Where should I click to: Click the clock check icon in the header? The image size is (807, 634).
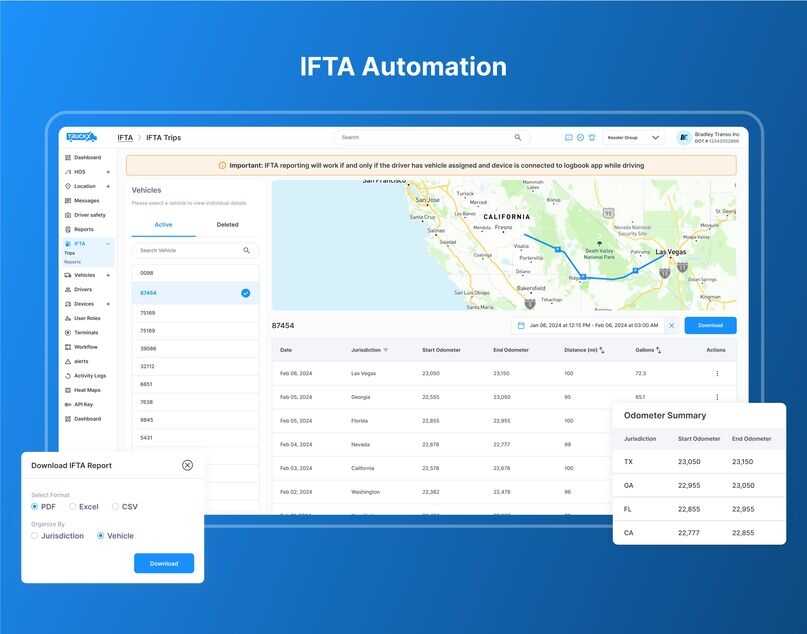pos(581,137)
